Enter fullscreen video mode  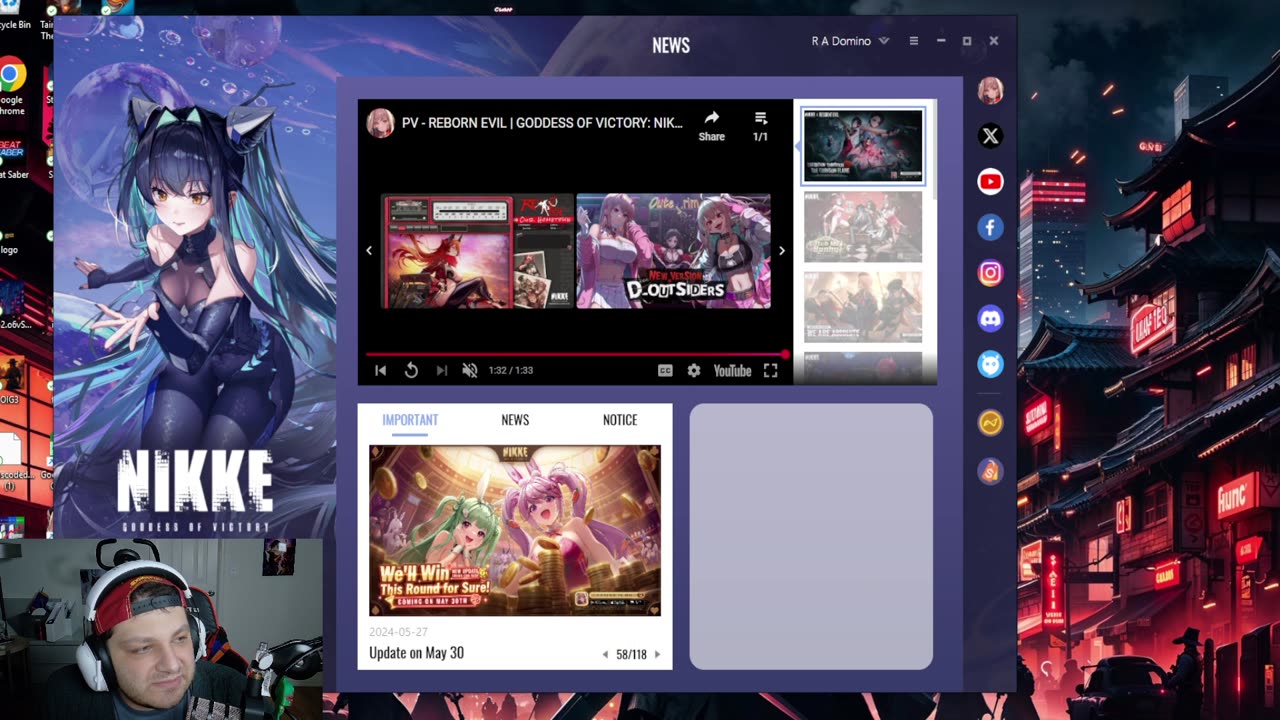[771, 371]
